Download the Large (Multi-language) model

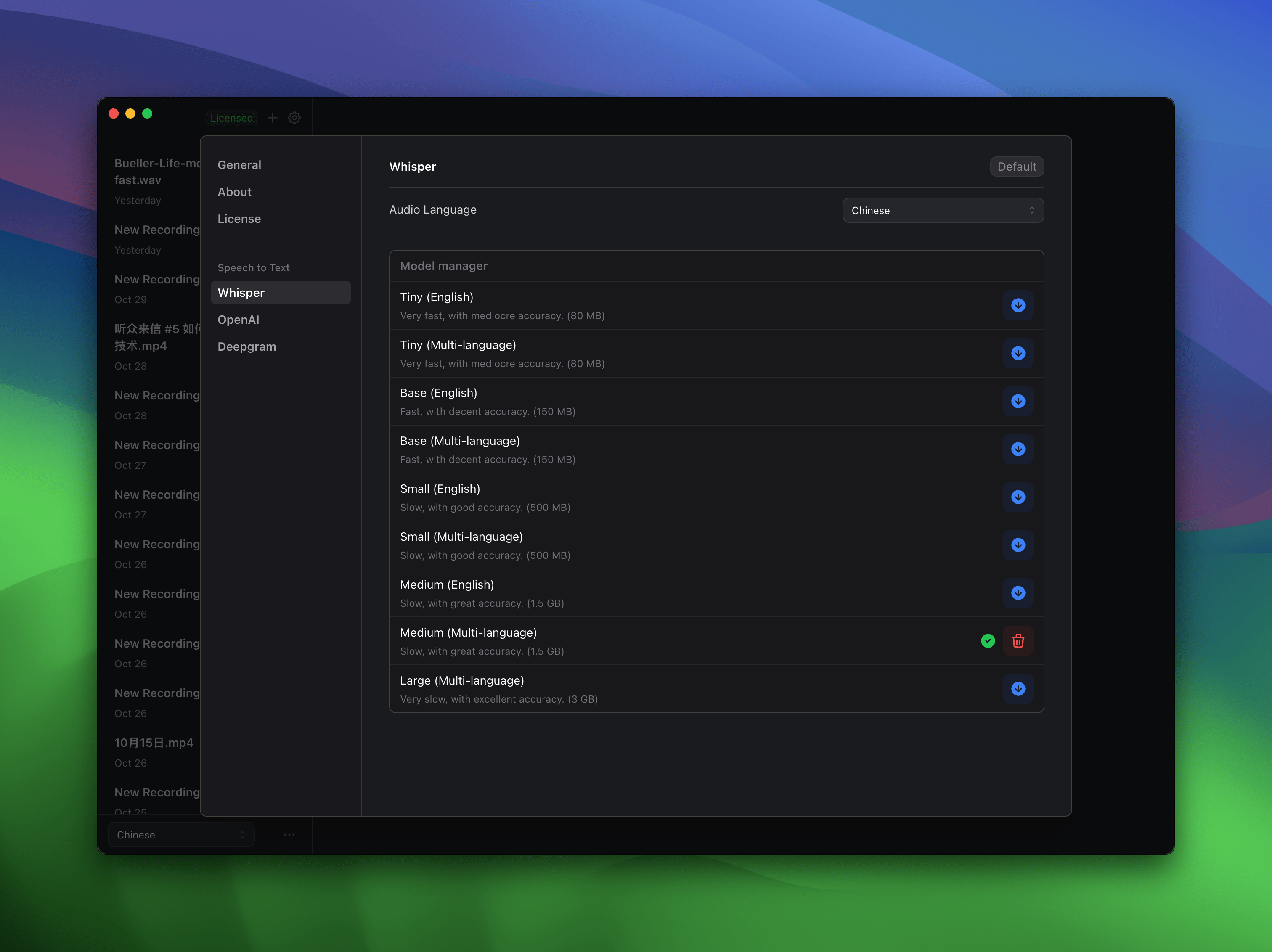pos(1018,689)
